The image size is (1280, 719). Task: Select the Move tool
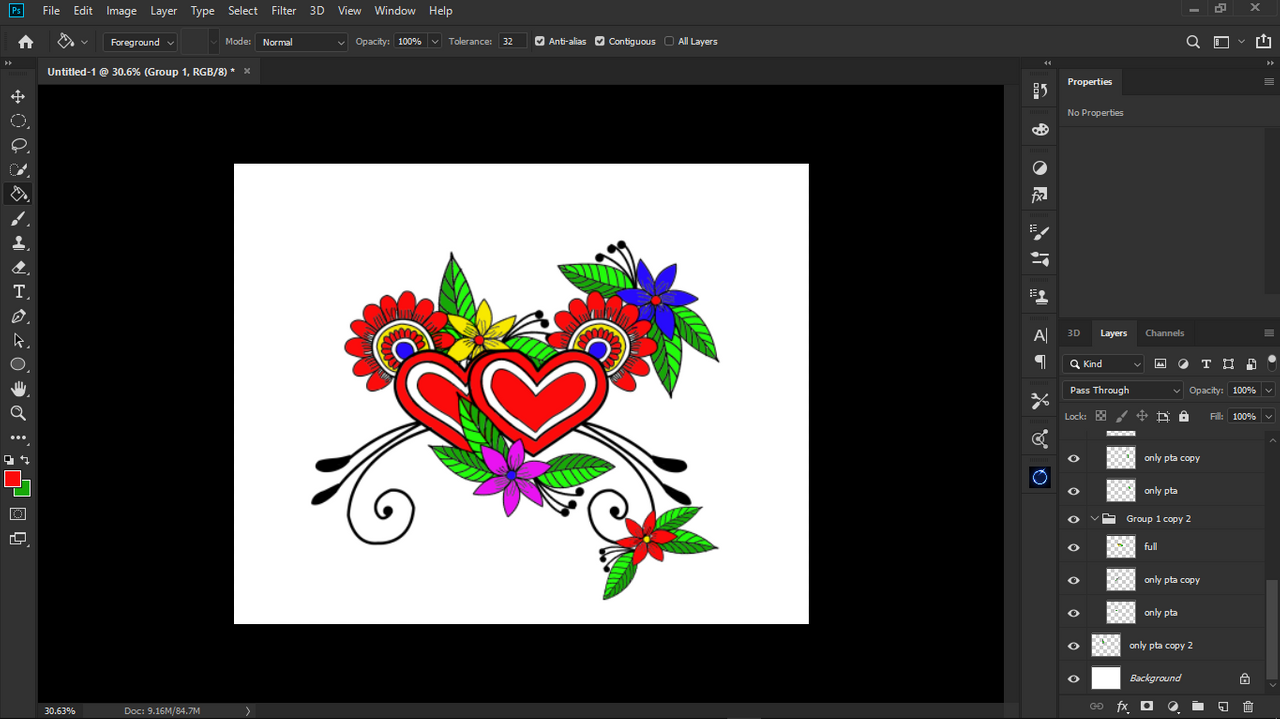coord(18,97)
